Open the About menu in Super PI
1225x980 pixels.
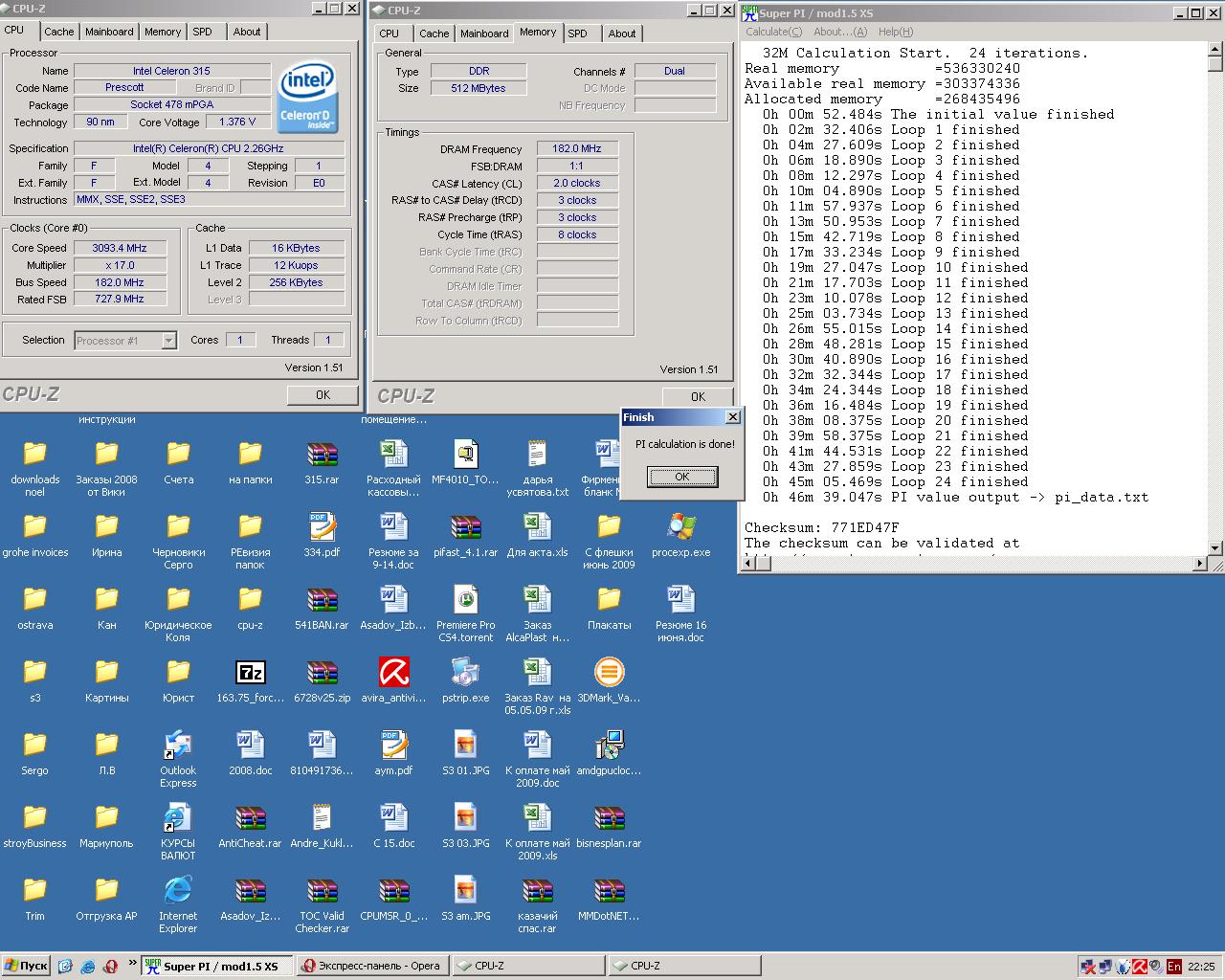click(840, 32)
